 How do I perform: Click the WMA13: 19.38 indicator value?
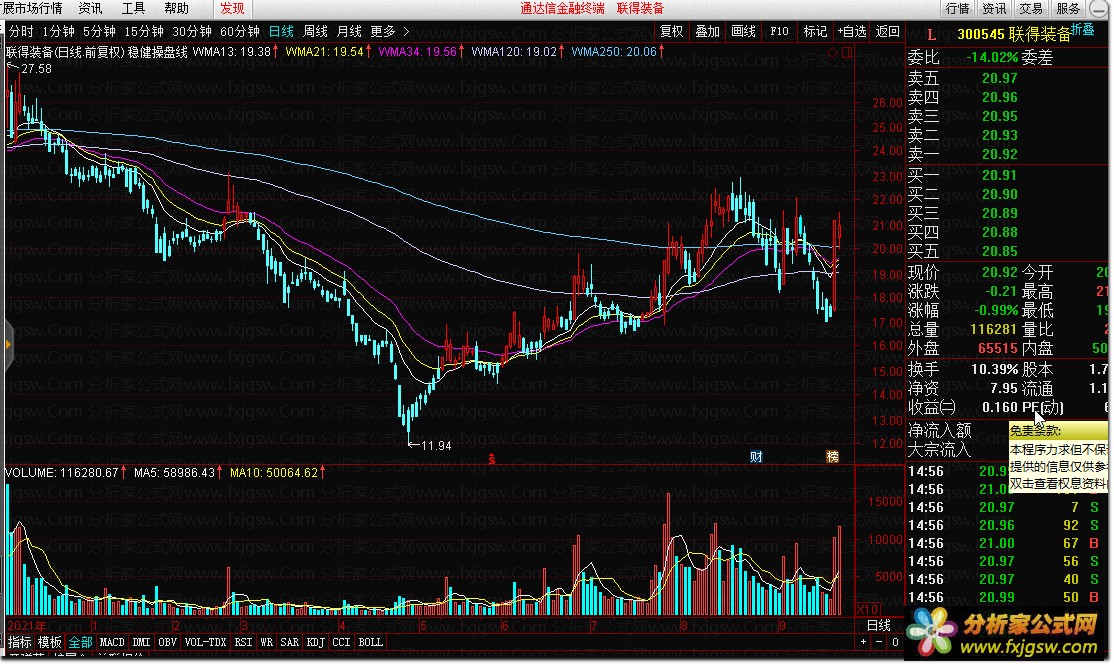232,52
